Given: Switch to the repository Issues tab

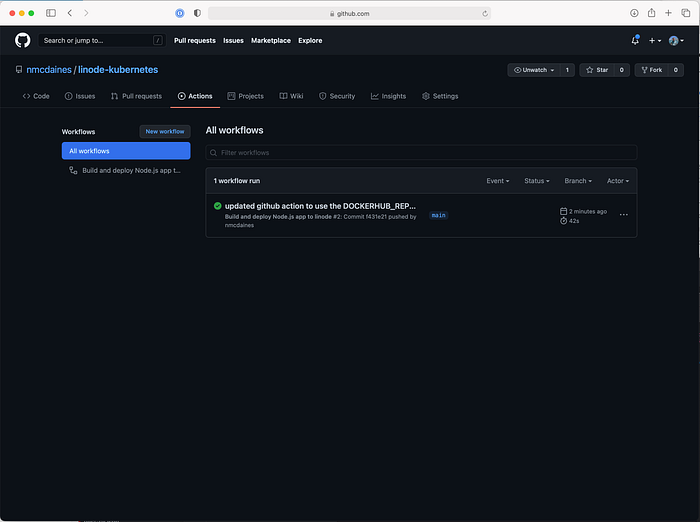Looking at the screenshot, I should click(80, 96).
